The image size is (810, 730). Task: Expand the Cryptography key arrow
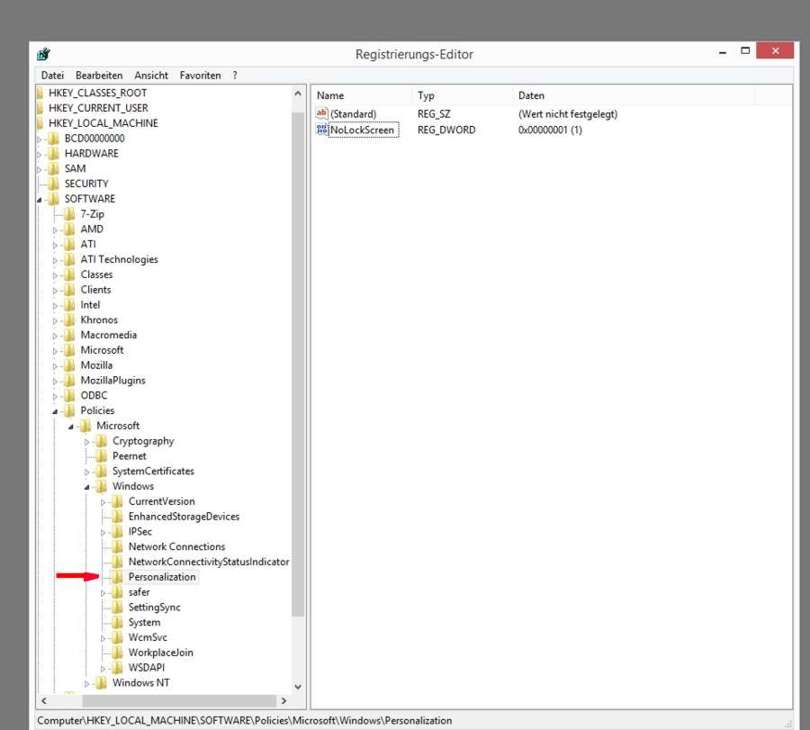tap(87, 442)
